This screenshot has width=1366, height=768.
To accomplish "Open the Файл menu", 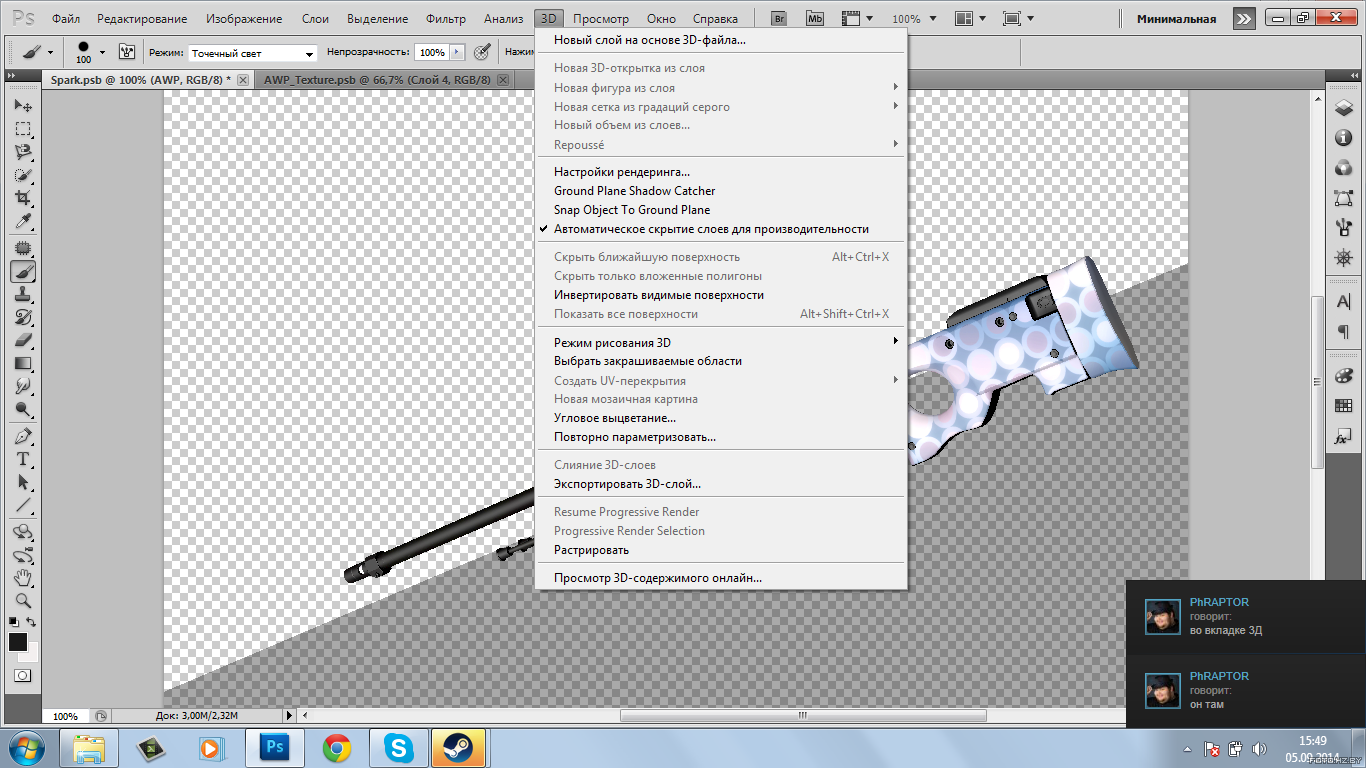I will pos(66,19).
